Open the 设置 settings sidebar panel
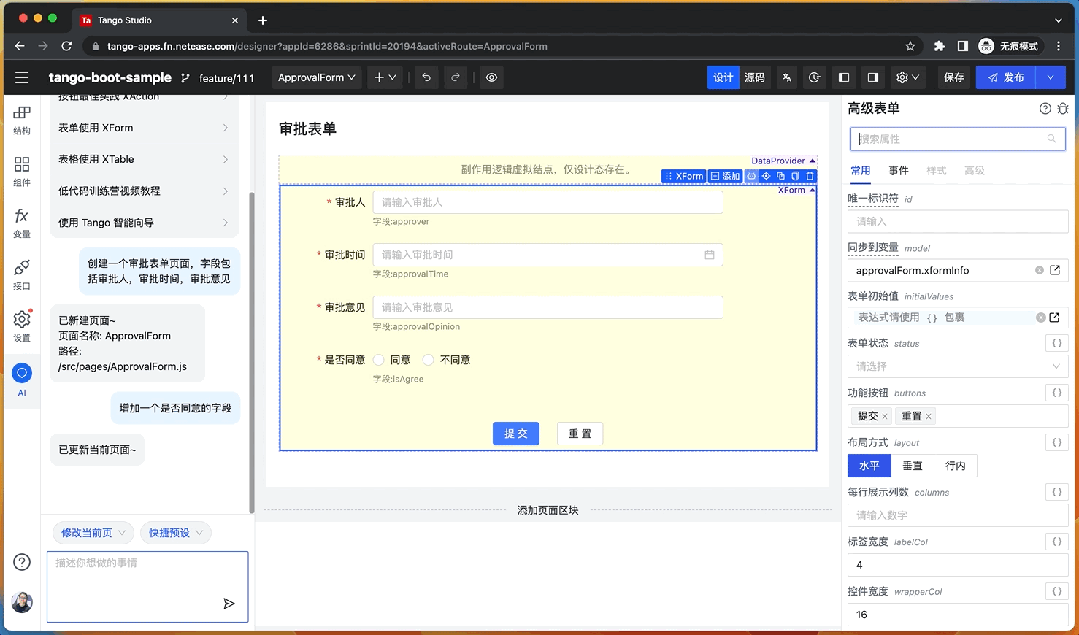 tap(22, 327)
